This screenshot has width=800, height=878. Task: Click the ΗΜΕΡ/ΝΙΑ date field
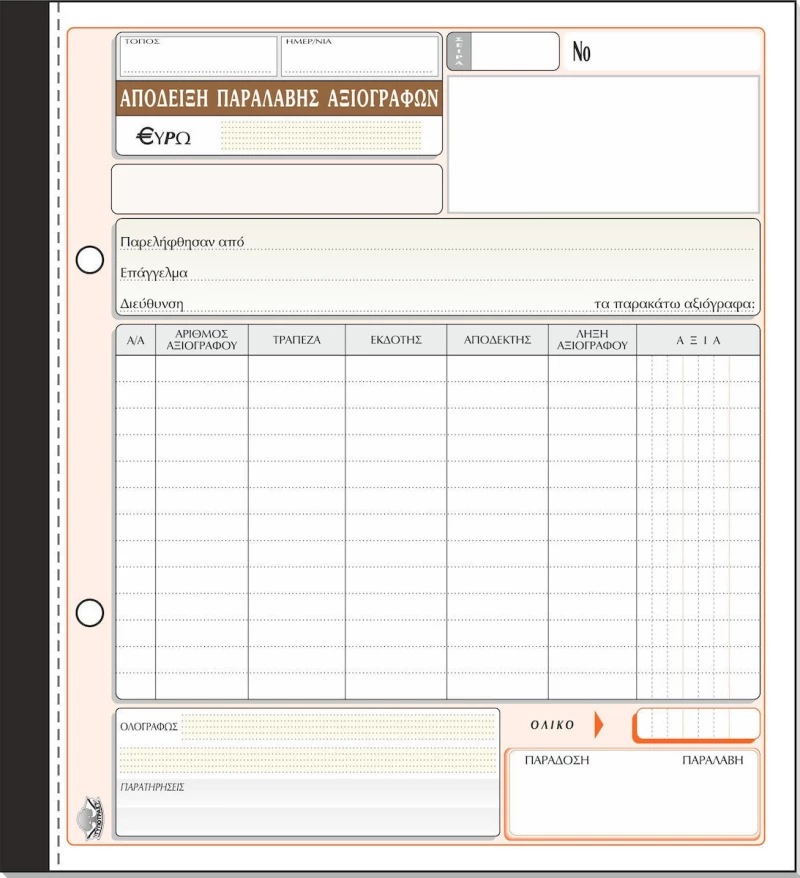[x=359, y=56]
